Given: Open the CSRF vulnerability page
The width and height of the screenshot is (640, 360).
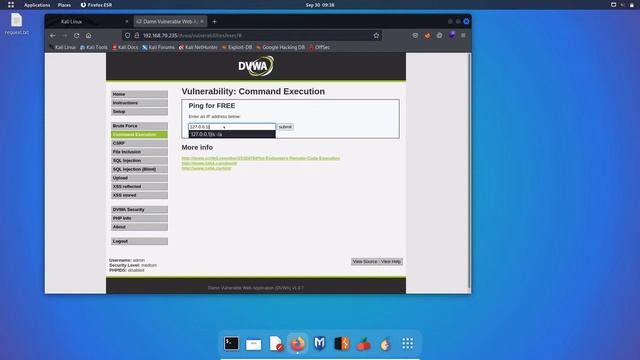Looking at the screenshot, I should pyautogui.click(x=139, y=143).
